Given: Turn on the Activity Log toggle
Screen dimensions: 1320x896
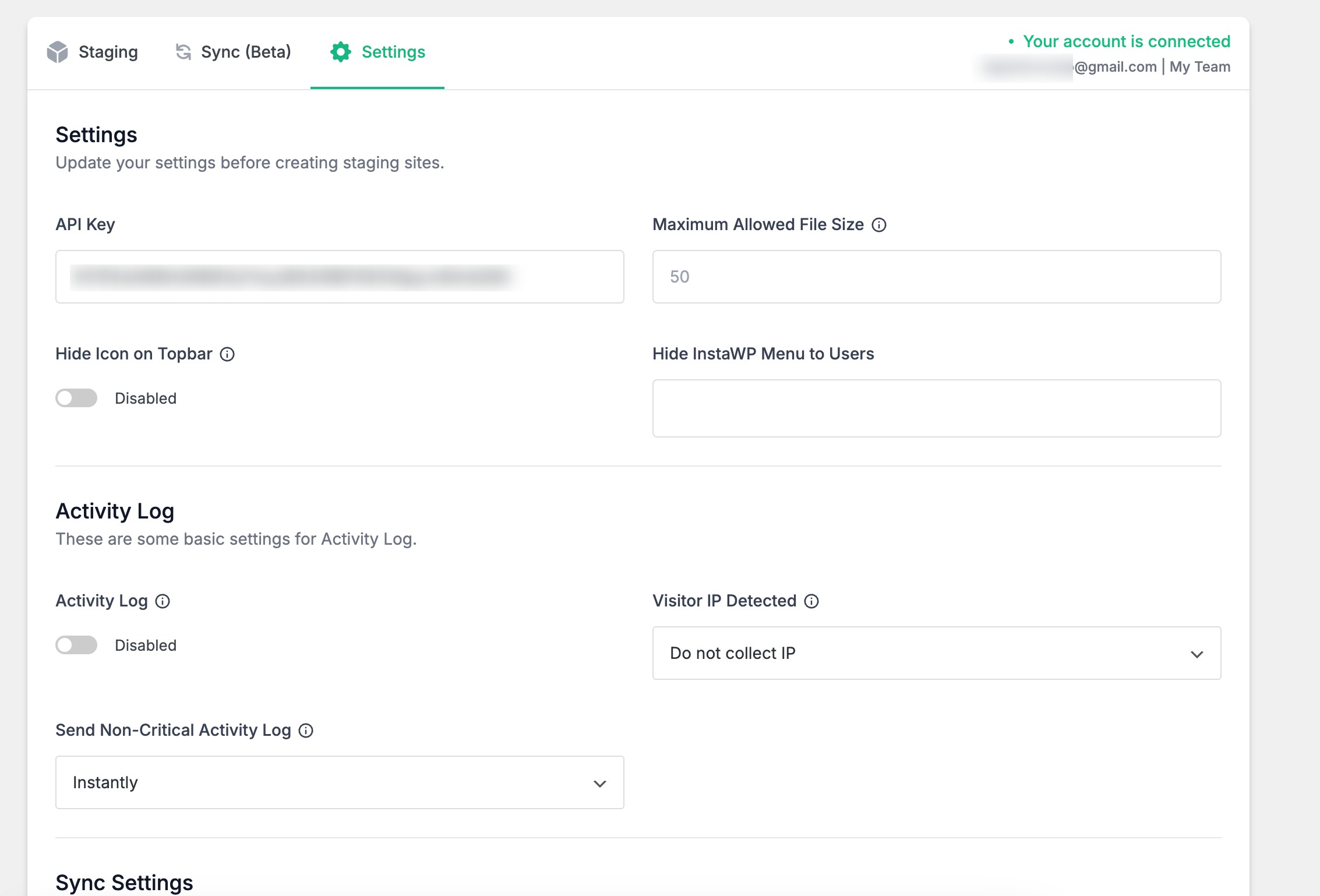Looking at the screenshot, I should 76,645.
